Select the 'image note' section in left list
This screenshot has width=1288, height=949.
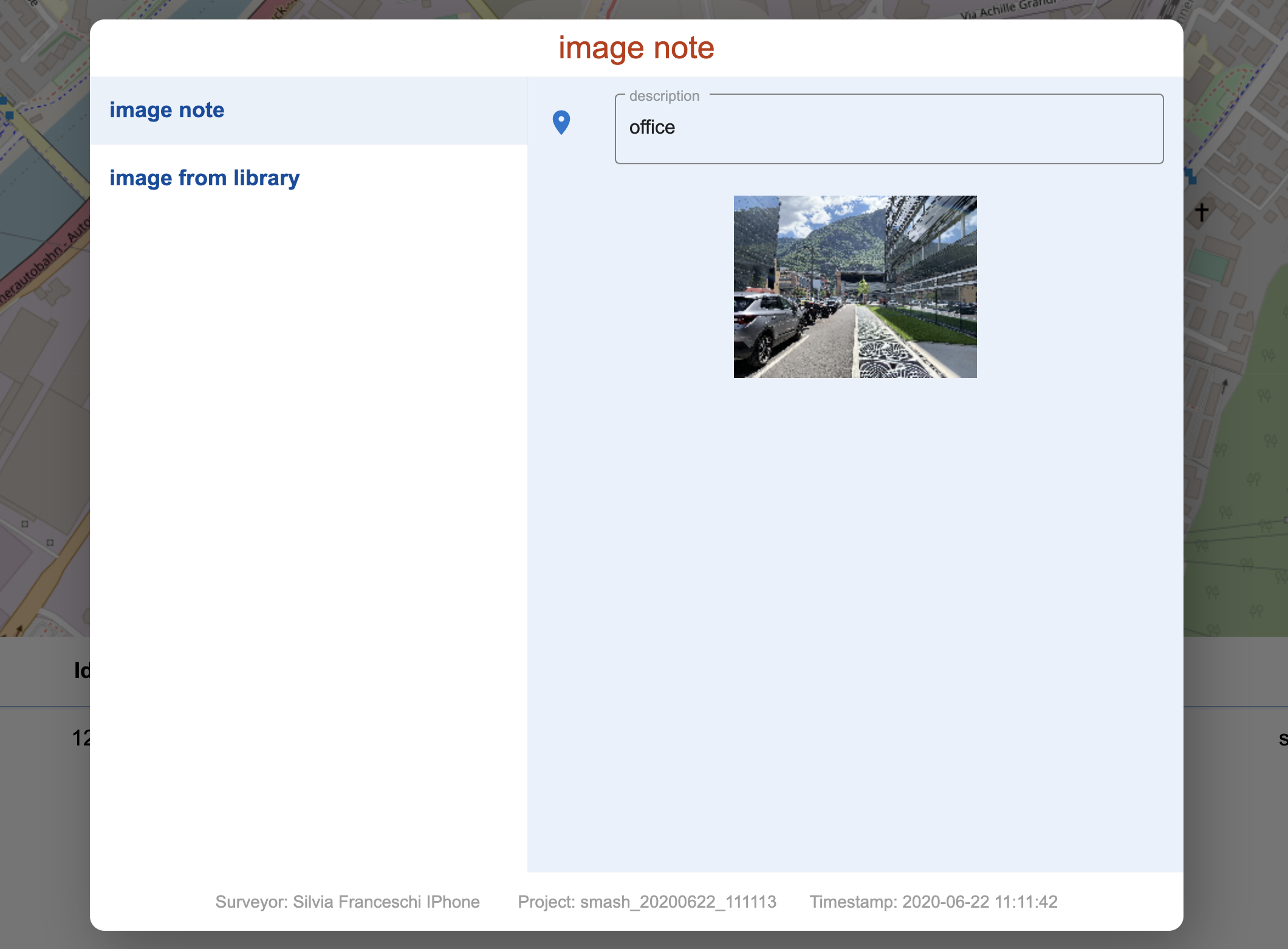point(309,111)
